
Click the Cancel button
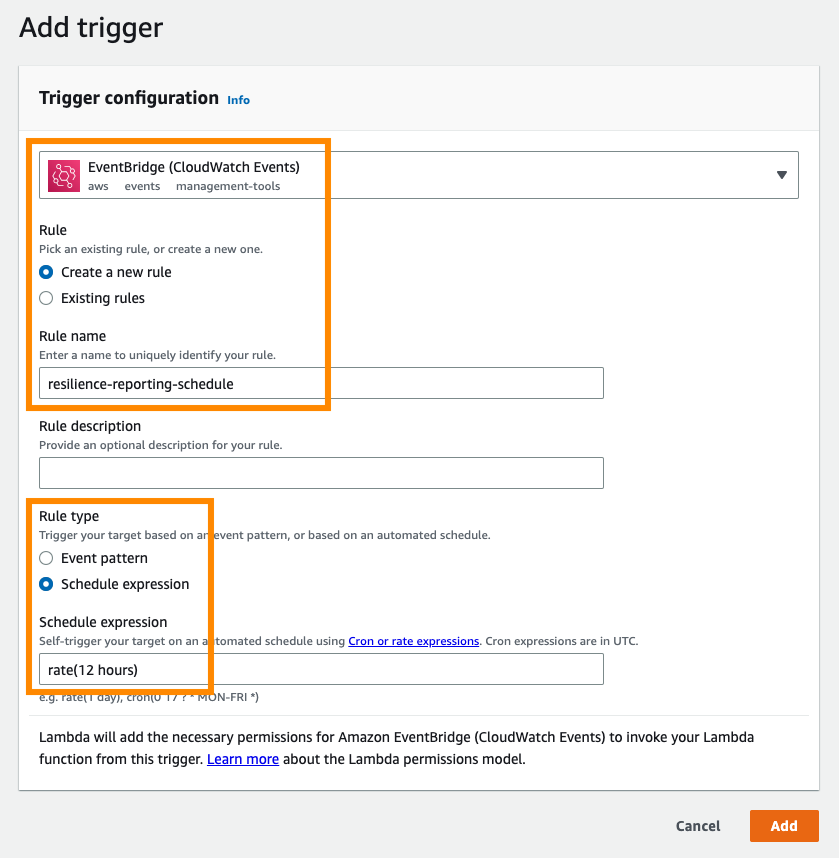697,826
